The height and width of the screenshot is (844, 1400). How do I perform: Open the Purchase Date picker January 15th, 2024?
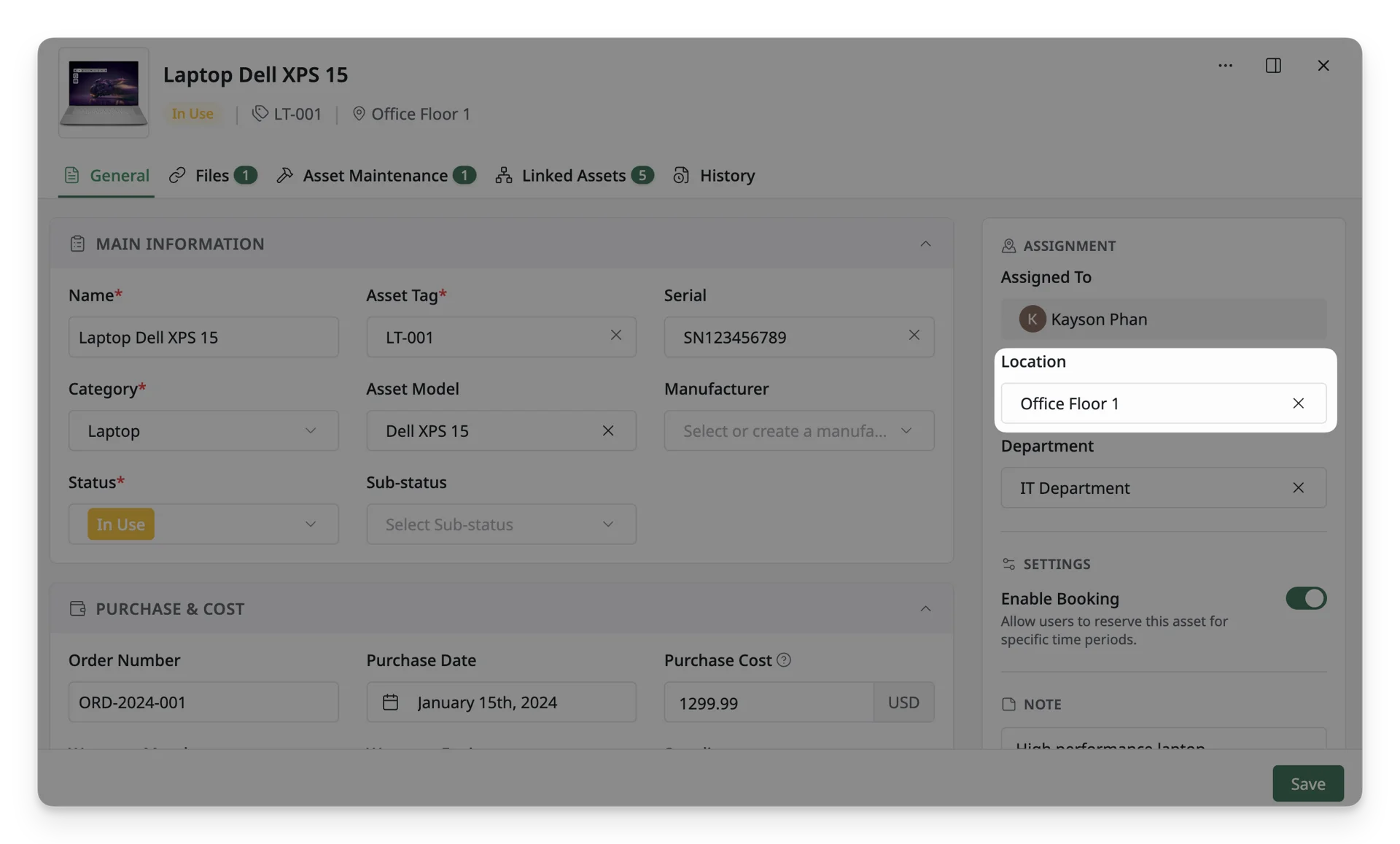click(502, 702)
